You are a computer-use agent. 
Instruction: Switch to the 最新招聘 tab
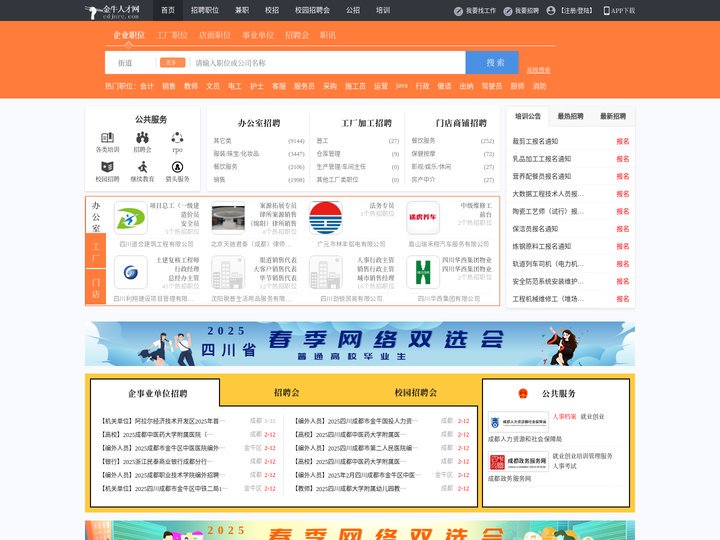(613, 117)
